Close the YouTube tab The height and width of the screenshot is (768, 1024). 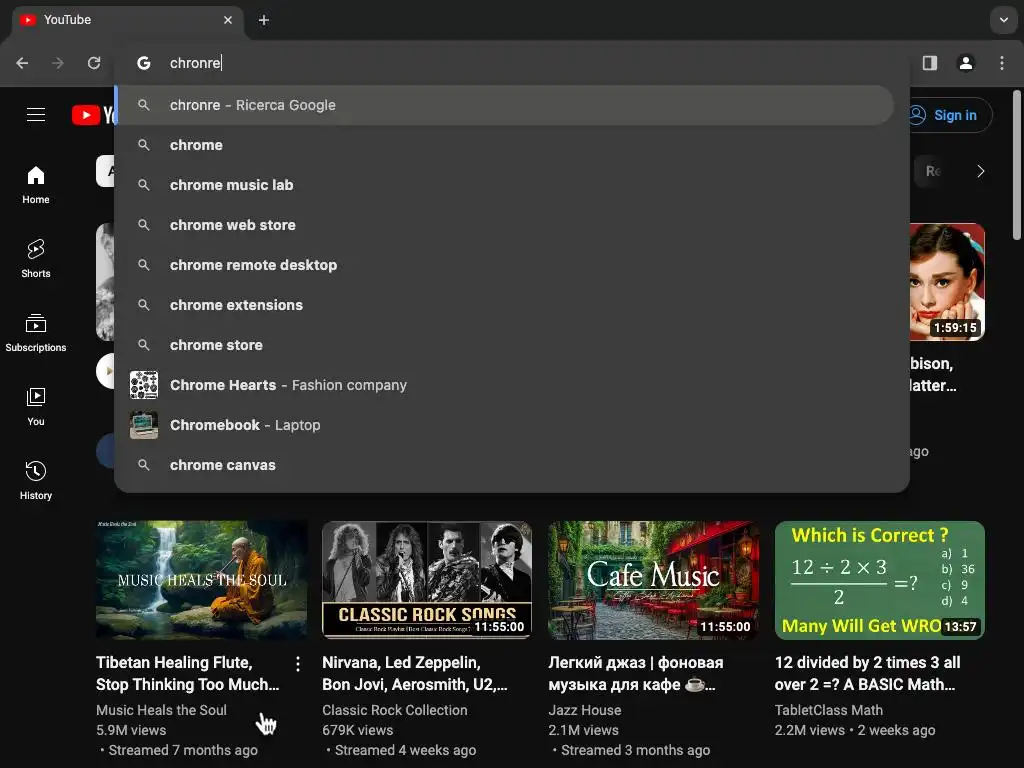coord(228,20)
